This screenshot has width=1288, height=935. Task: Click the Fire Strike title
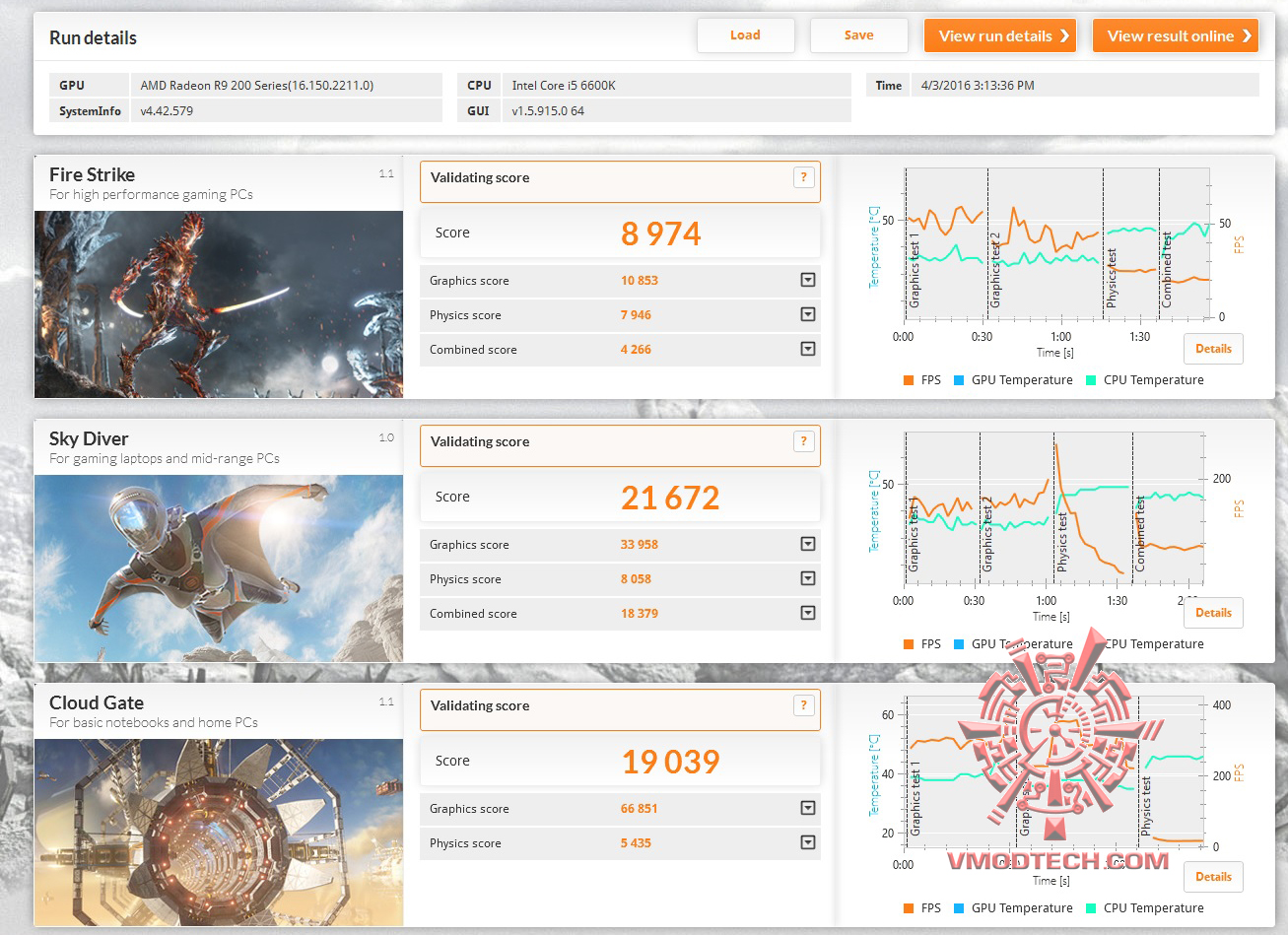coord(92,174)
